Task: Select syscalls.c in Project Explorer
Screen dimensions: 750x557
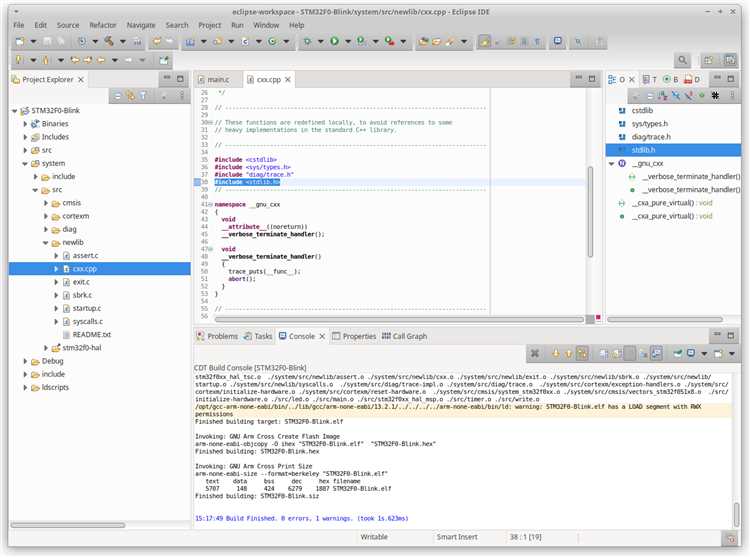Action: tap(88, 322)
